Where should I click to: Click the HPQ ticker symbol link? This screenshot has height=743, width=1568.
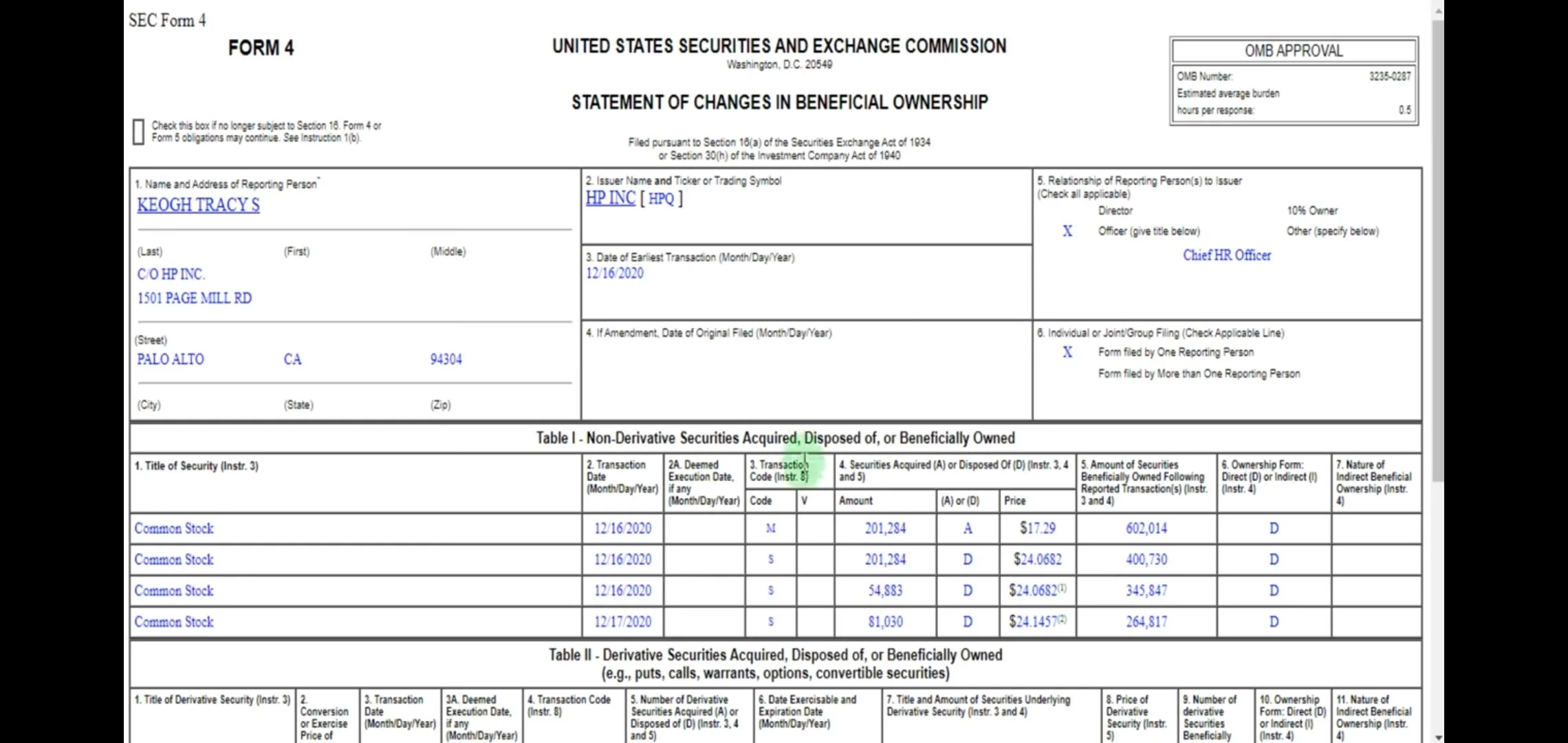[x=661, y=199]
